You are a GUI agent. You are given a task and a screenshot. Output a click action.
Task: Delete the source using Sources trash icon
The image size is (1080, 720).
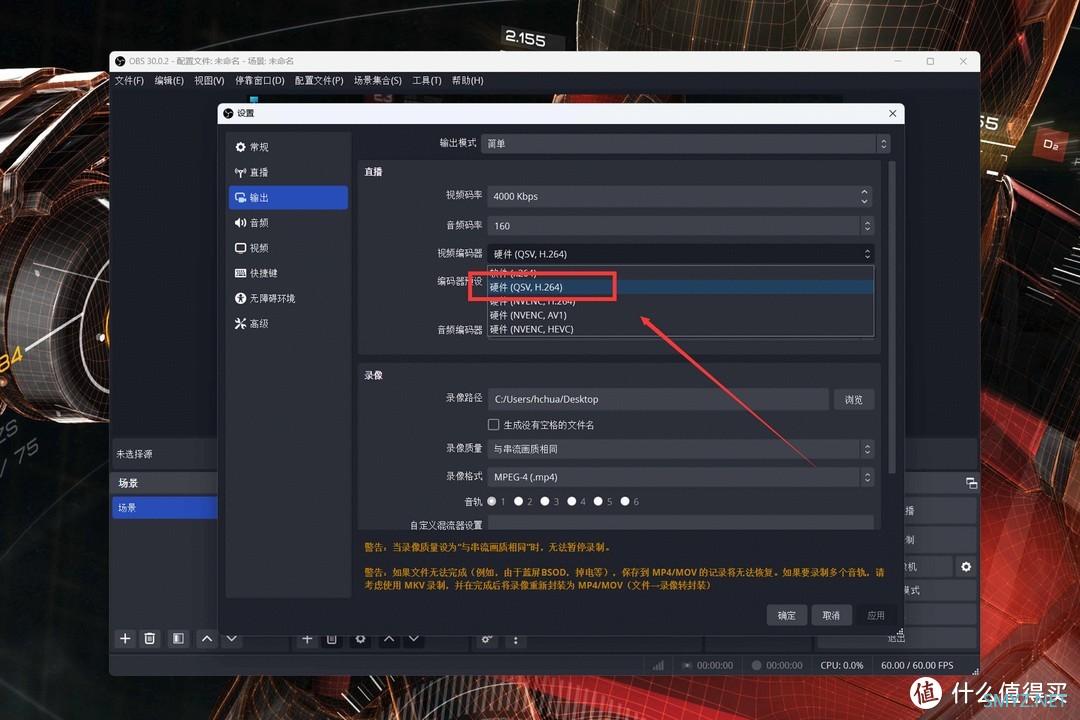click(x=332, y=639)
